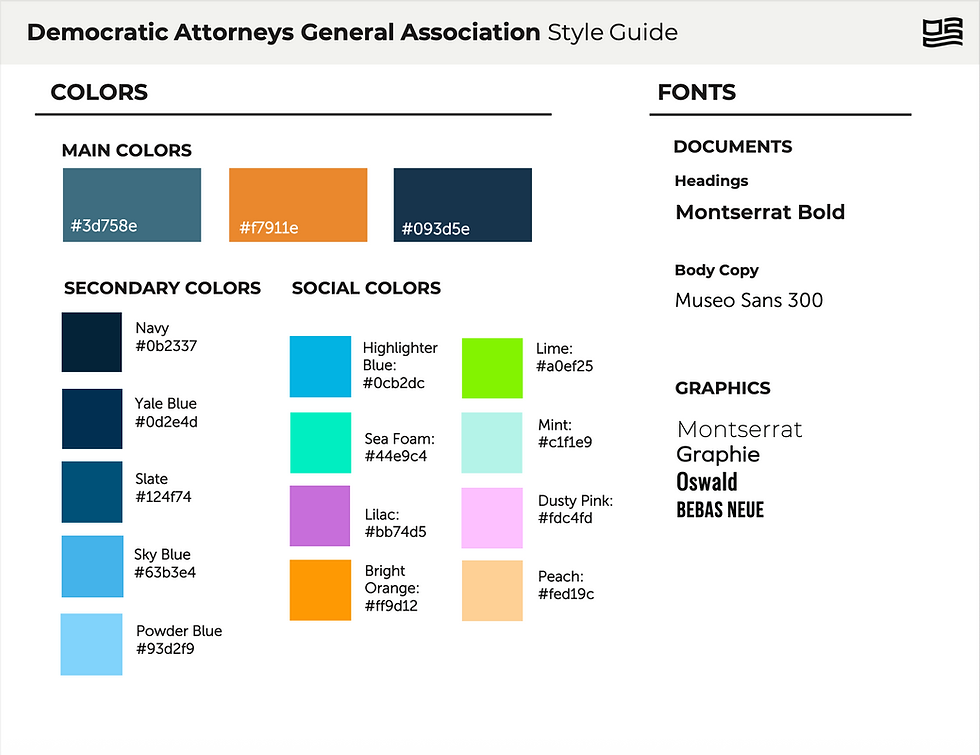This screenshot has width=980, height=755.
Task: Choose the Lilac social color swatch
Action: click(320, 516)
